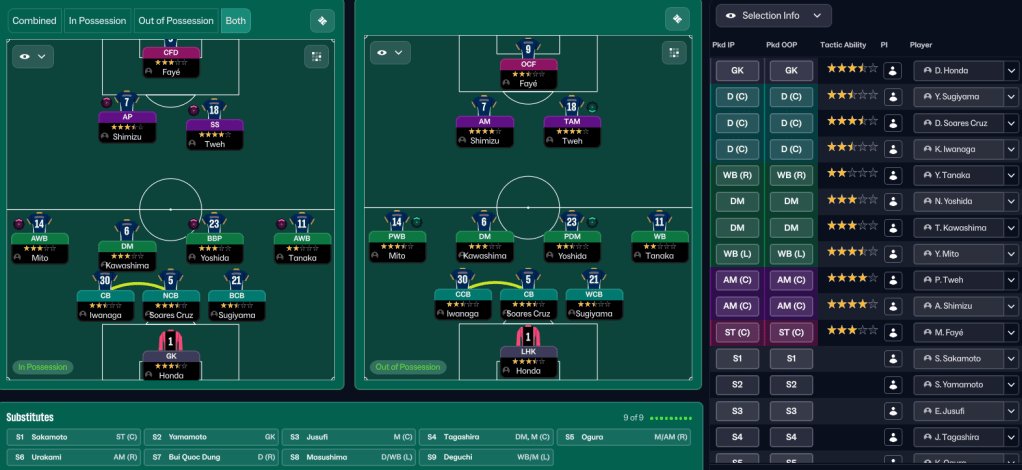Viewport: 1022px width, 470px height.
Task: Click the tactic ability star rating for A. Shimizu
Action: (x=851, y=306)
